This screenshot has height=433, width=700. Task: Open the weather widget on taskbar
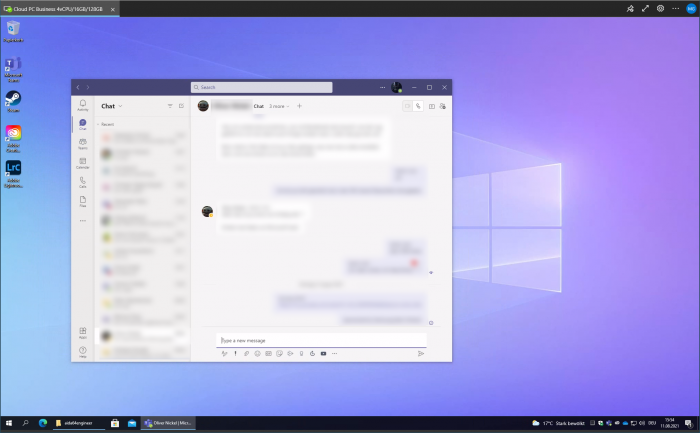(x=558, y=423)
